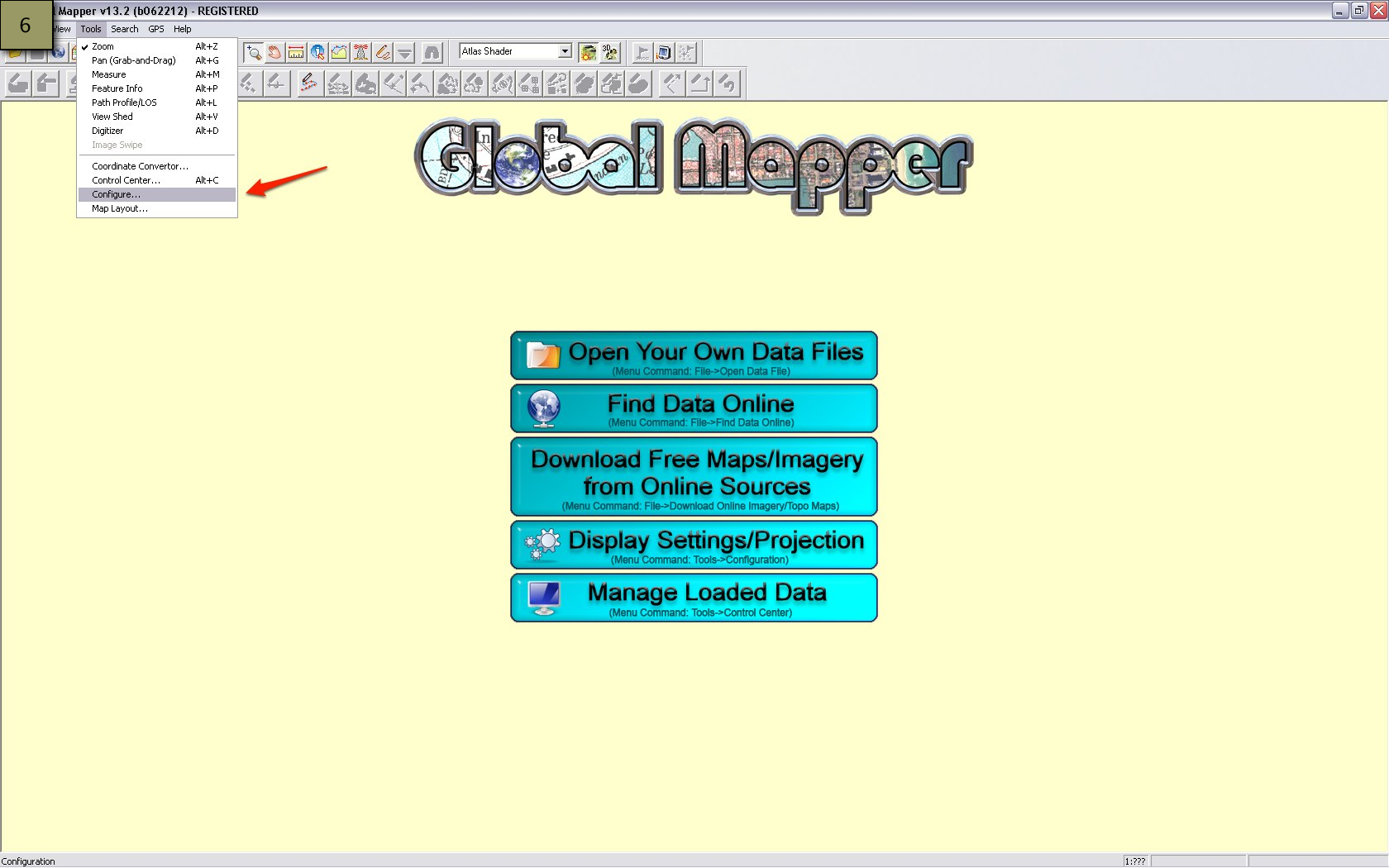The height and width of the screenshot is (868, 1389).
Task: Click the digitizer create line feature icon
Action: [308, 83]
